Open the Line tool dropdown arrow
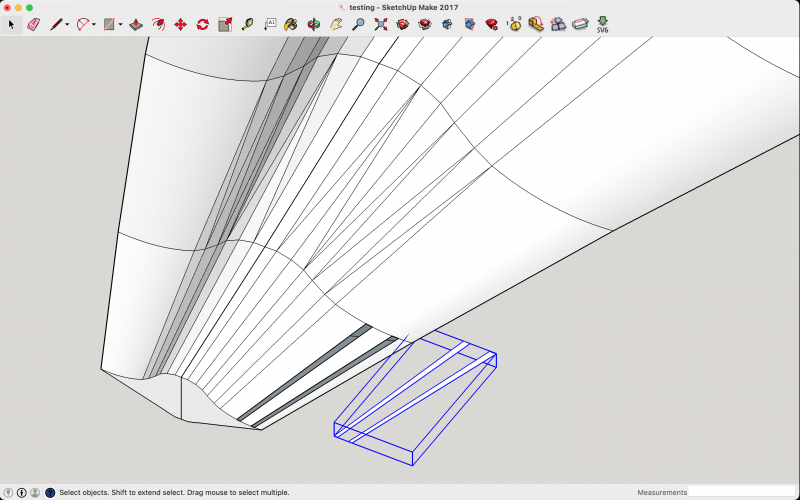This screenshot has height=500, width=800. (x=67, y=25)
